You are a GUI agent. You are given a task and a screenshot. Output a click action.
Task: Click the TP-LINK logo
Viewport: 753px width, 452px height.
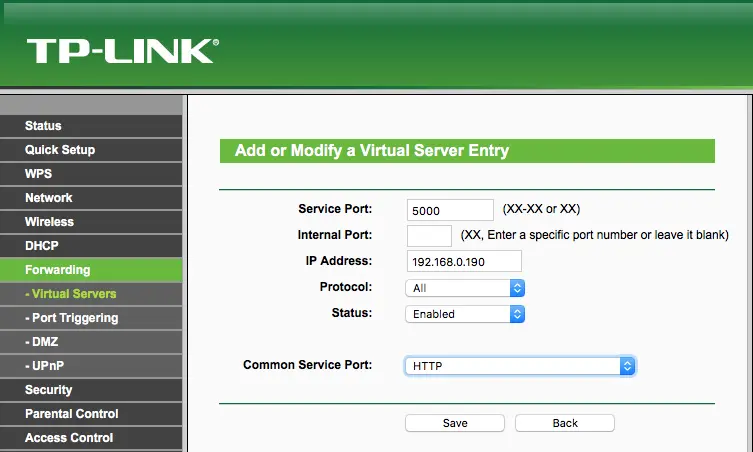[123, 51]
